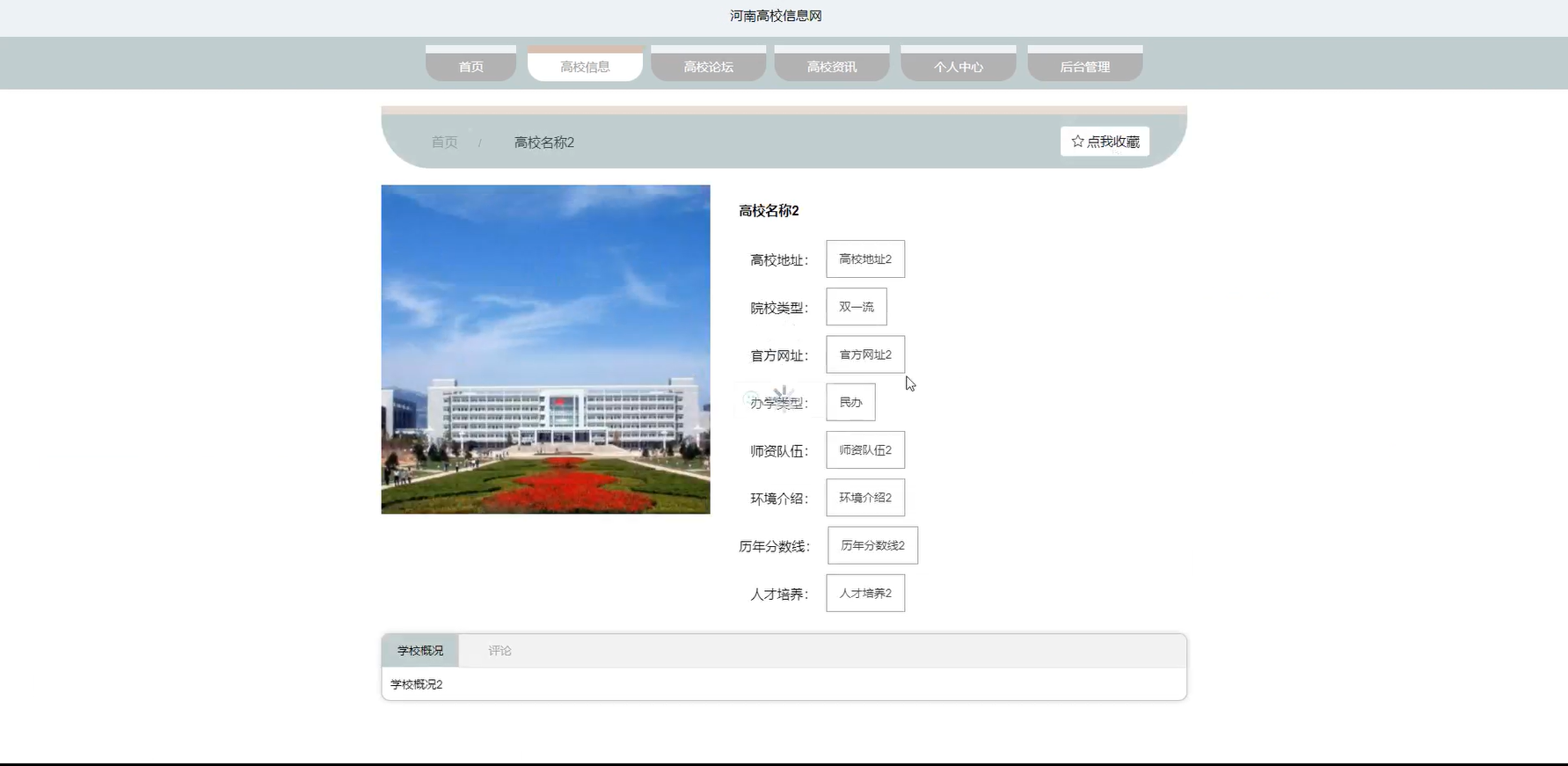Open the 高校资讯 tab
This screenshot has width=1568, height=766.
click(832, 63)
